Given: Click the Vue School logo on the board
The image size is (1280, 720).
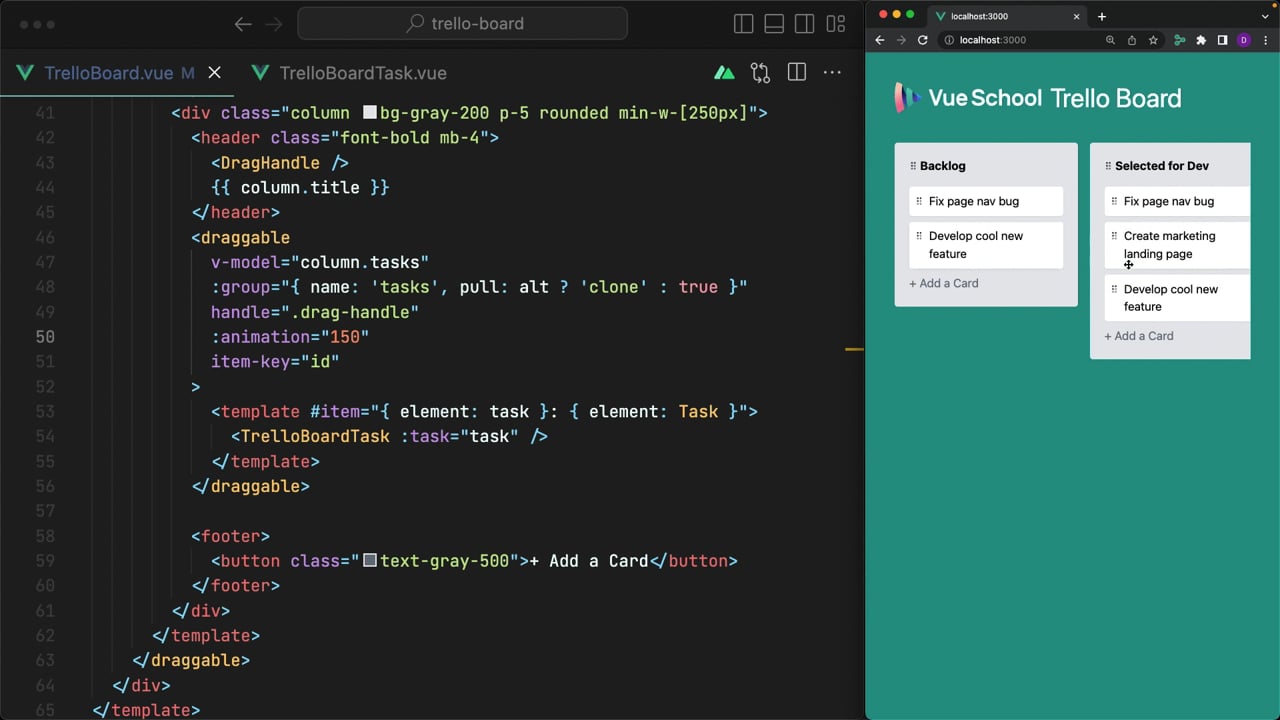Looking at the screenshot, I should [968, 97].
